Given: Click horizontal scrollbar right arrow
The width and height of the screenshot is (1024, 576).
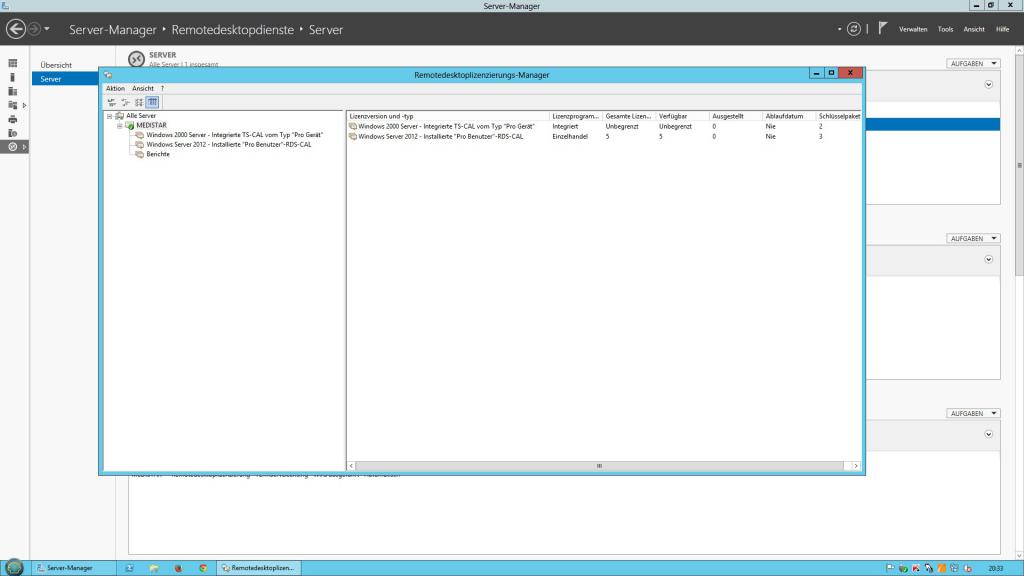Looking at the screenshot, I should [x=856, y=466].
